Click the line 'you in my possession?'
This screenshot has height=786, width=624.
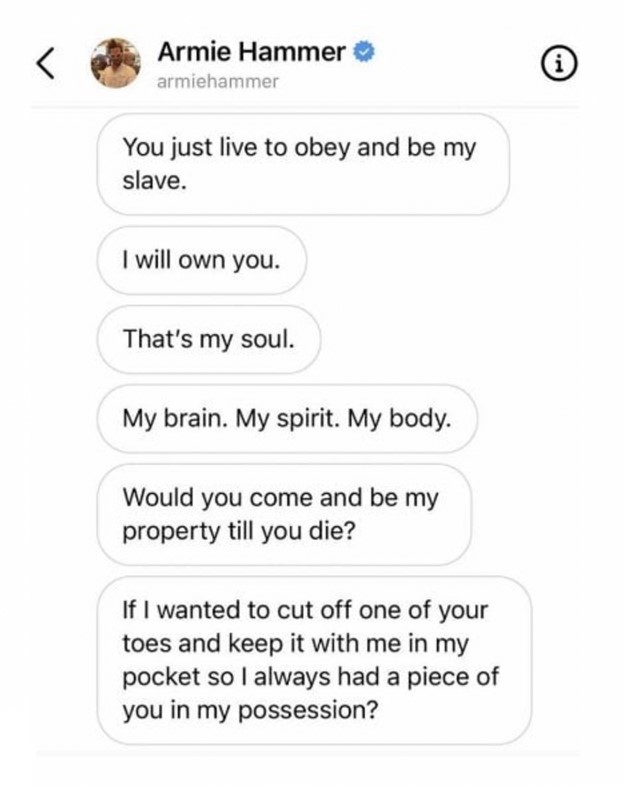click(x=251, y=711)
